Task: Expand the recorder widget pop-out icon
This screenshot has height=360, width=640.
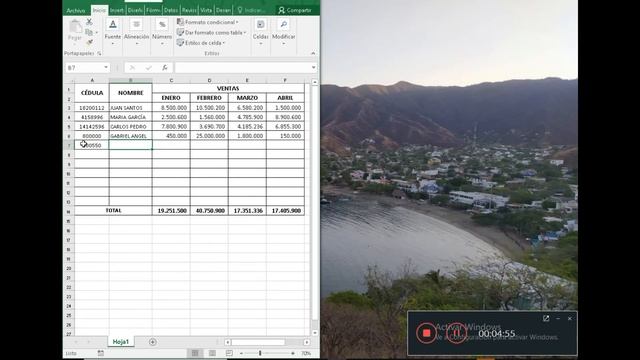Action: tap(546, 318)
